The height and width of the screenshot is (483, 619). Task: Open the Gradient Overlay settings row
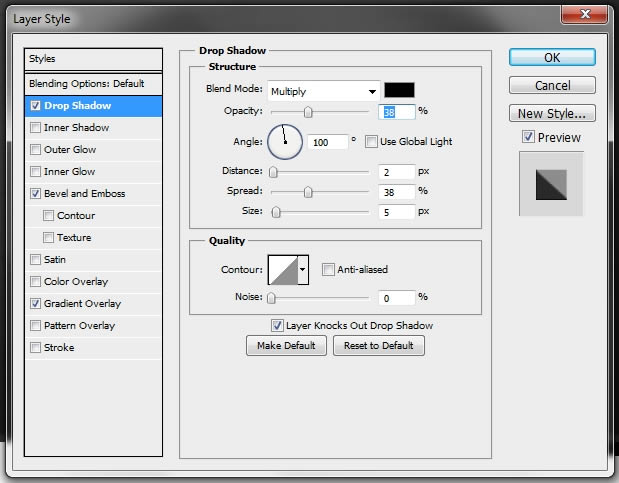tap(93, 303)
